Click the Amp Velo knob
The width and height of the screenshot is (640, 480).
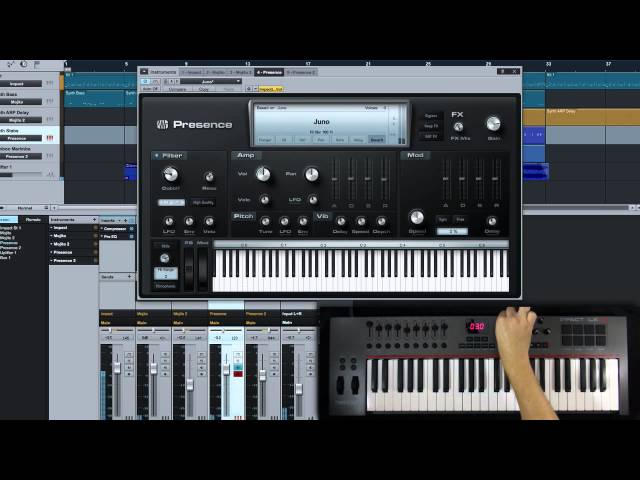pyautogui.click(x=264, y=200)
